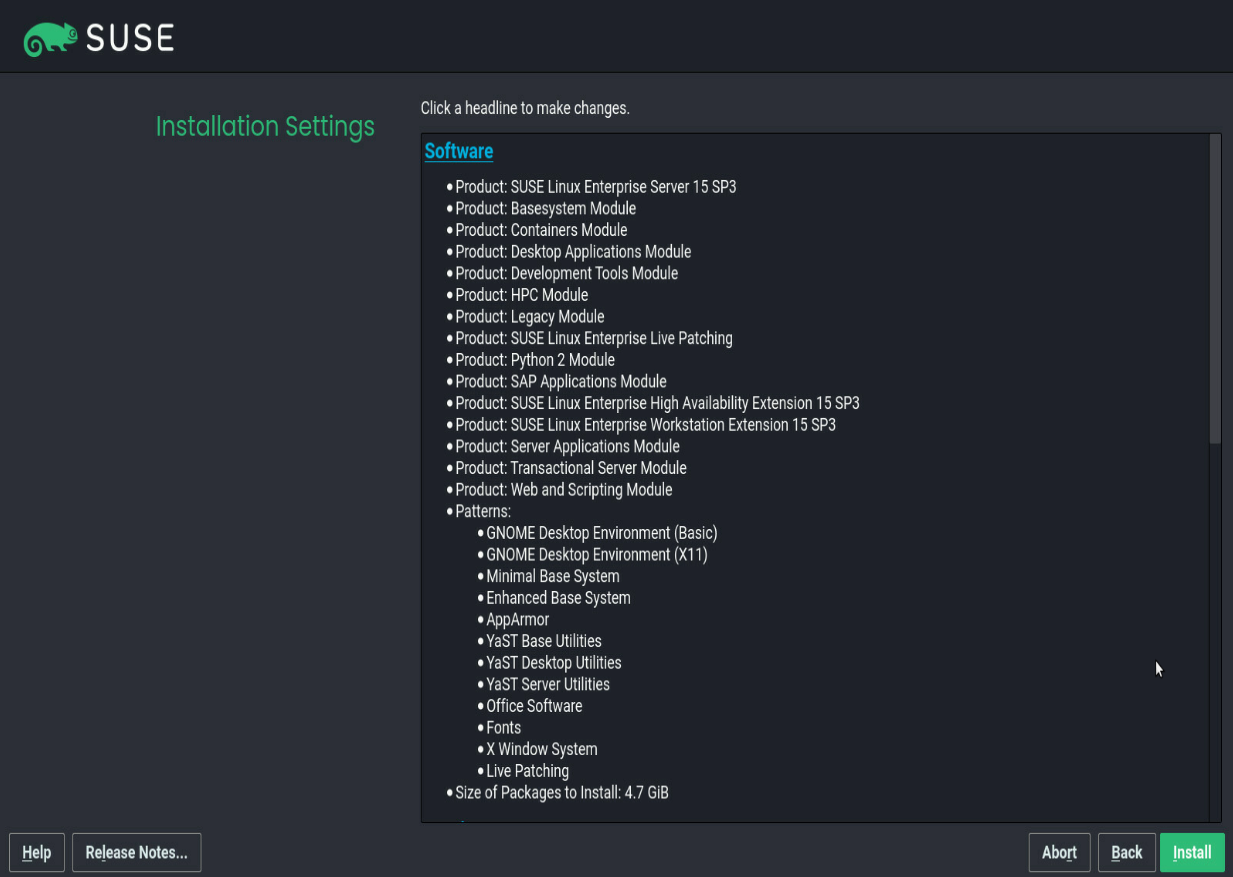Select 'Product: SUSE Linux Enterprise Server 15 SP3'

click(x=596, y=187)
